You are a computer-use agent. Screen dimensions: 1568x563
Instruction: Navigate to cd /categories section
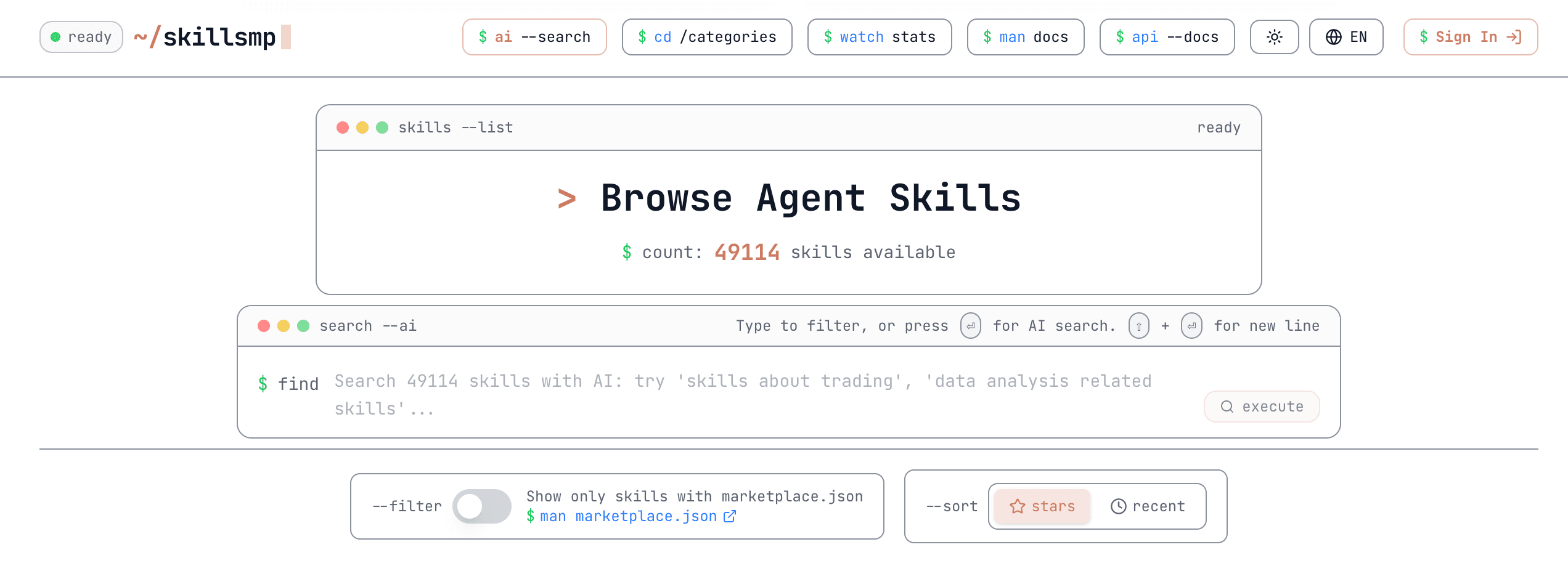[x=706, y=37]
